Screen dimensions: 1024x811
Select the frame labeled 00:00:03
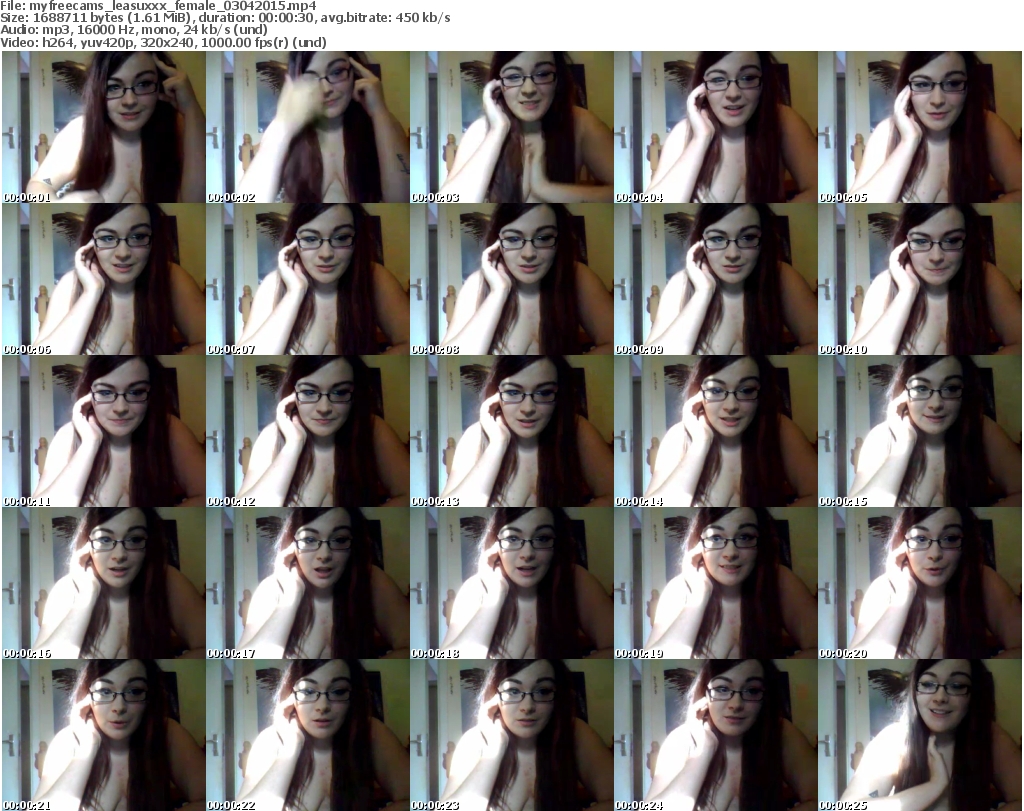click(511, 128)
